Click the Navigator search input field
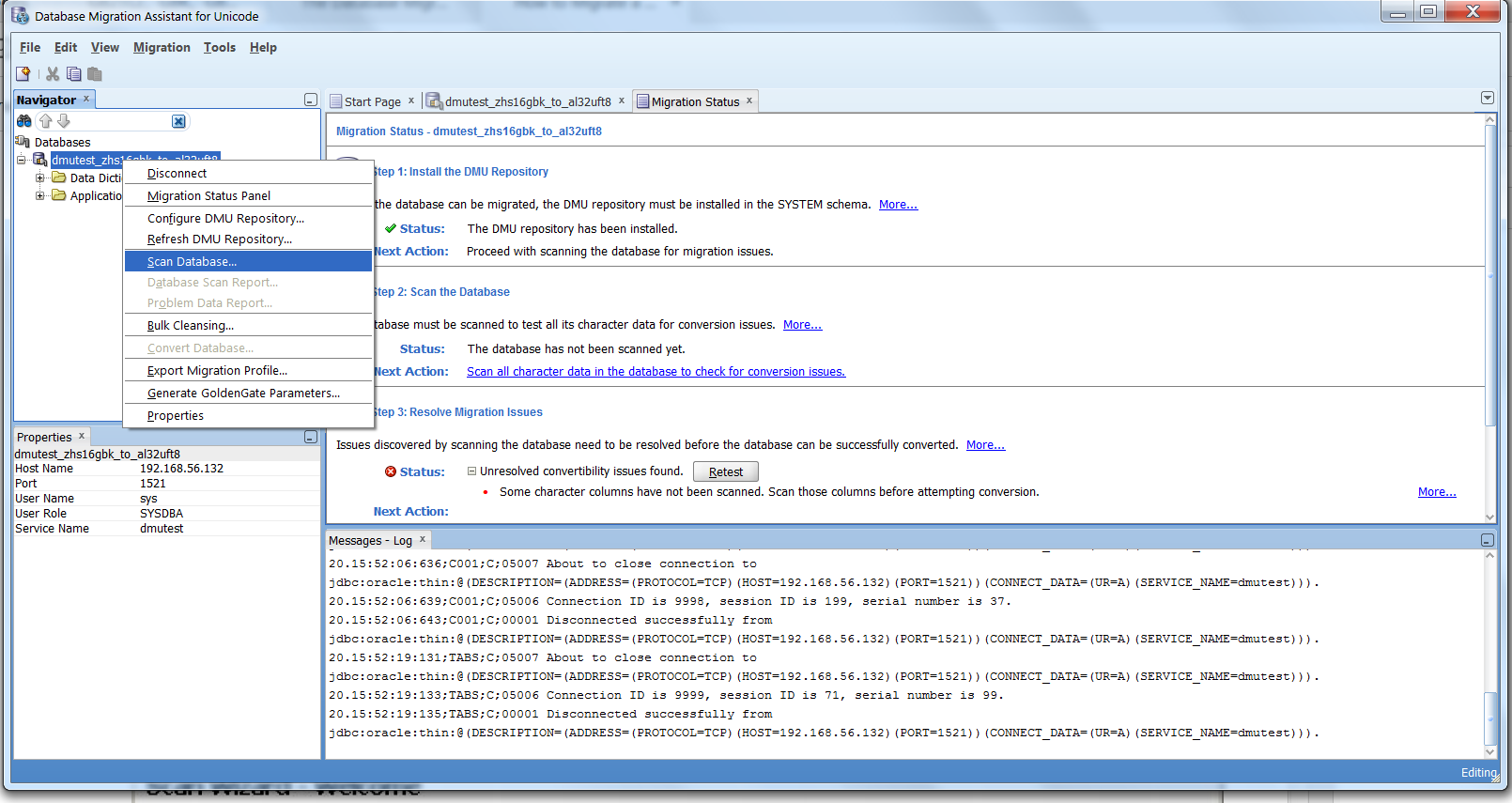 (120, 121)
